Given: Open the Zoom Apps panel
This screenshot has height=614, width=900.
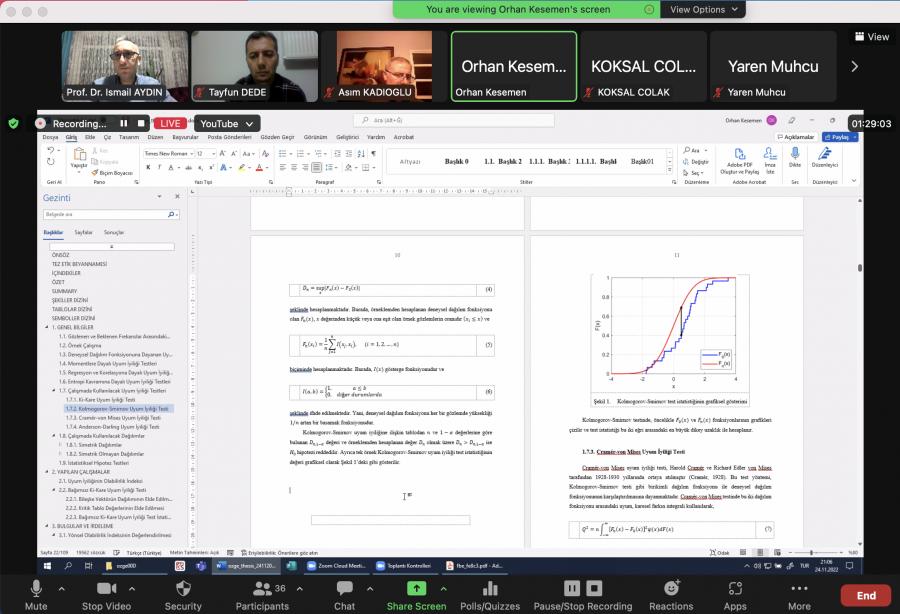Looking at the screenshot, I should (735, 594).
